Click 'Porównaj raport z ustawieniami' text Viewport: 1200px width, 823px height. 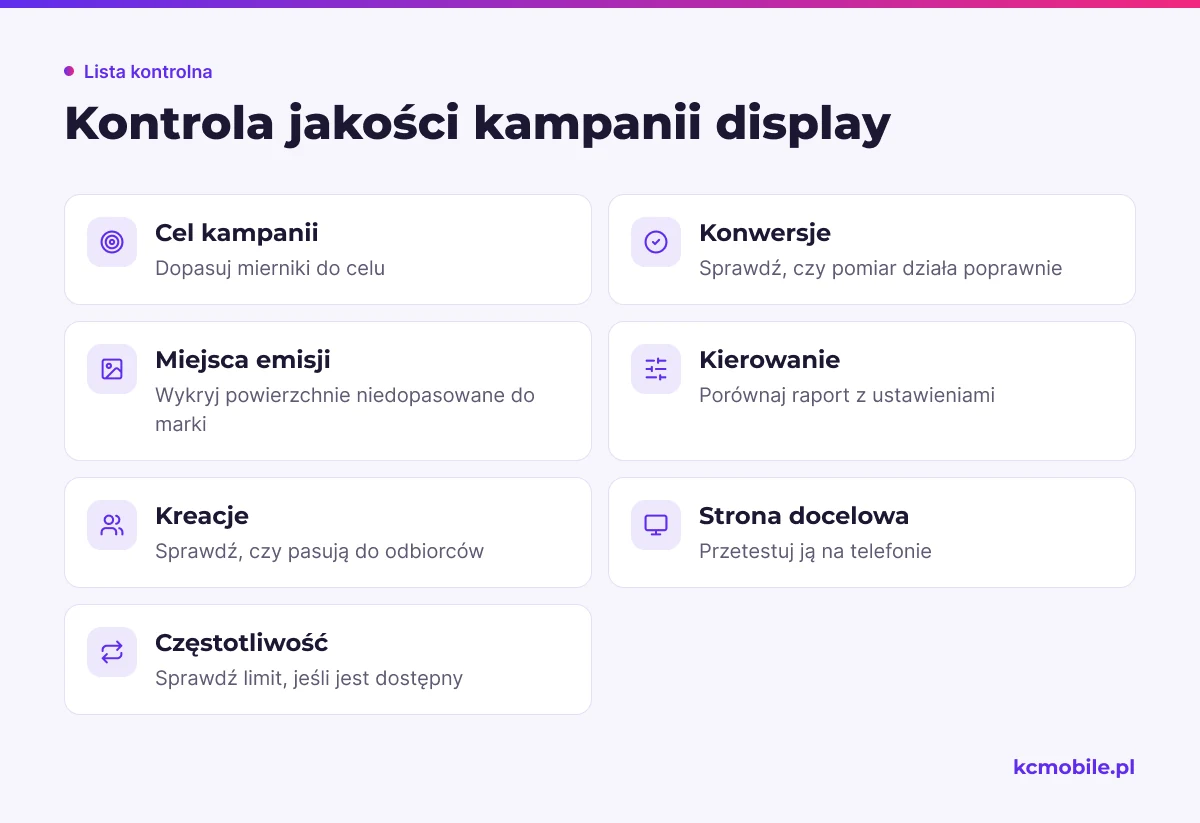tap(847, 395)
